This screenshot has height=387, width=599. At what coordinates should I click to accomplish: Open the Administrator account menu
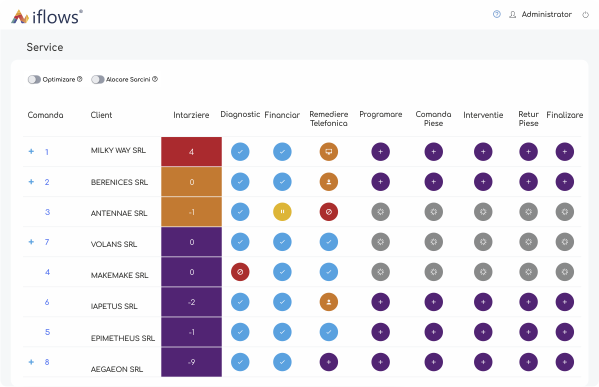click(x=546, y=15)
